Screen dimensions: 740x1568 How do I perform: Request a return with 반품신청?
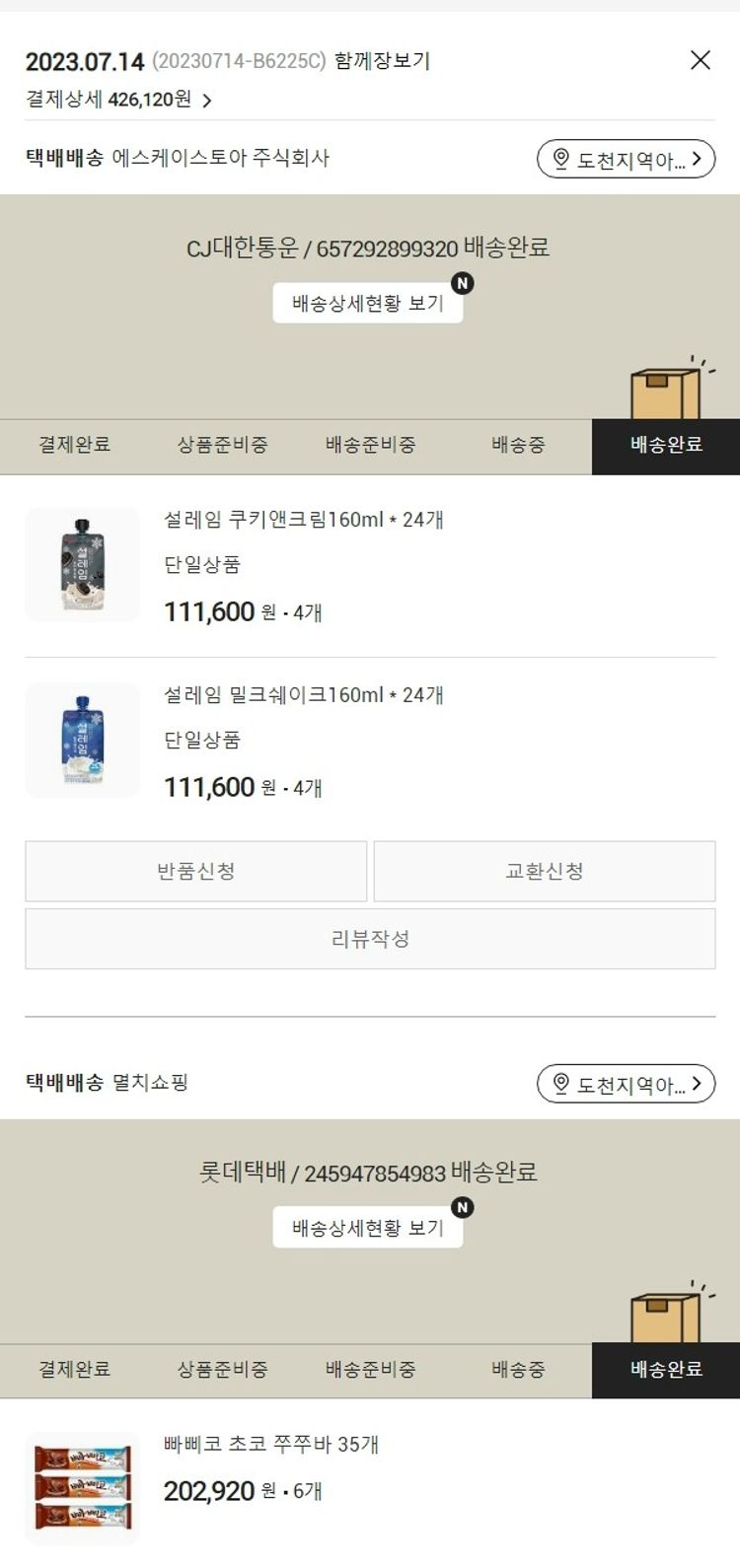[x=196, y=872]
